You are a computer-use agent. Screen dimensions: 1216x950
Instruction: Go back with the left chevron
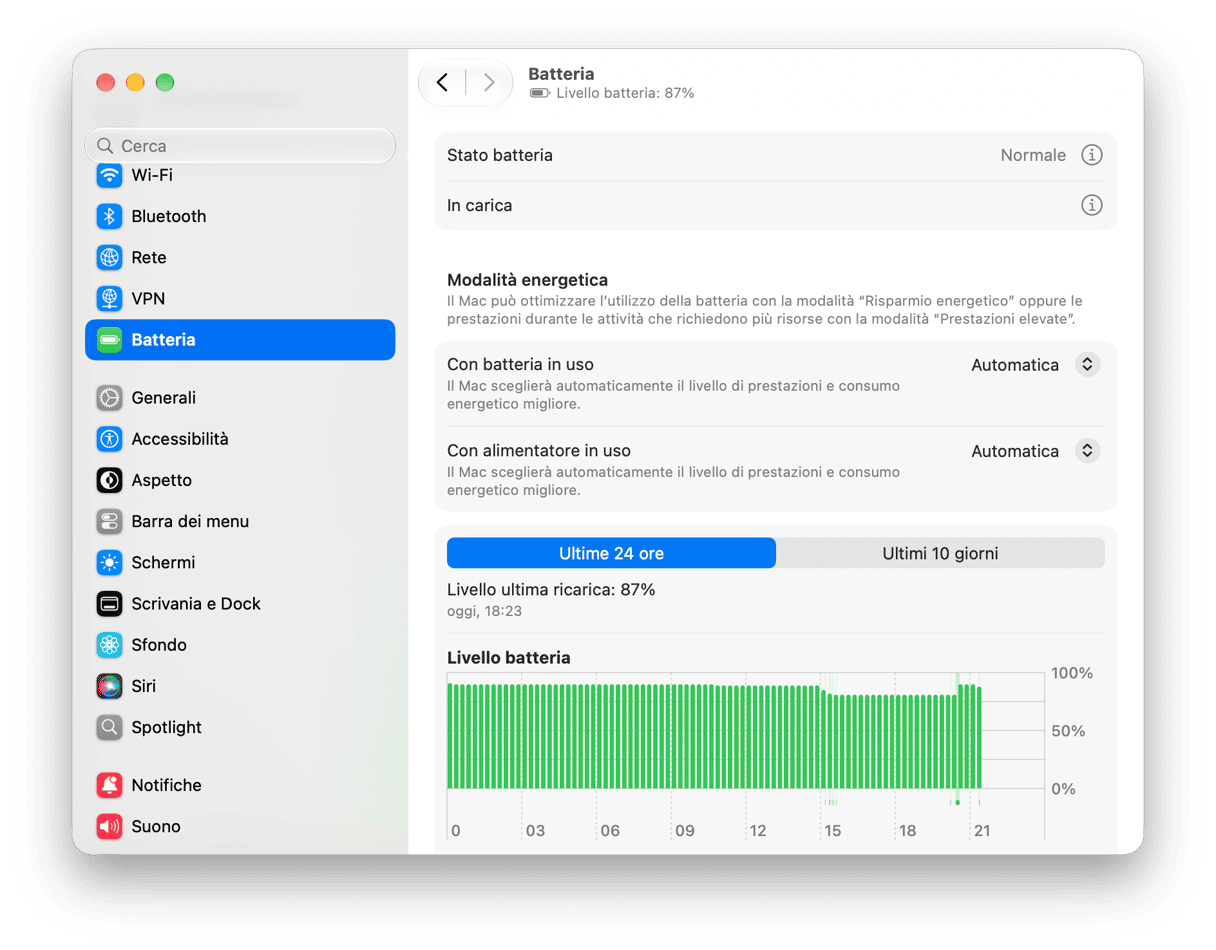[443, 82]
